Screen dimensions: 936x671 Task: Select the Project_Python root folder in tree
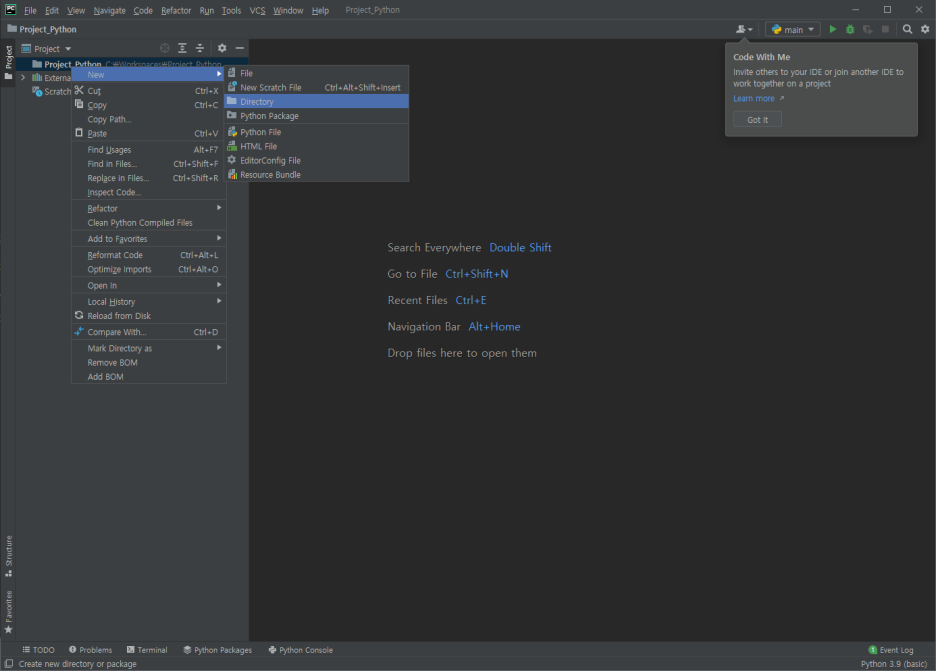click(72, 64)
